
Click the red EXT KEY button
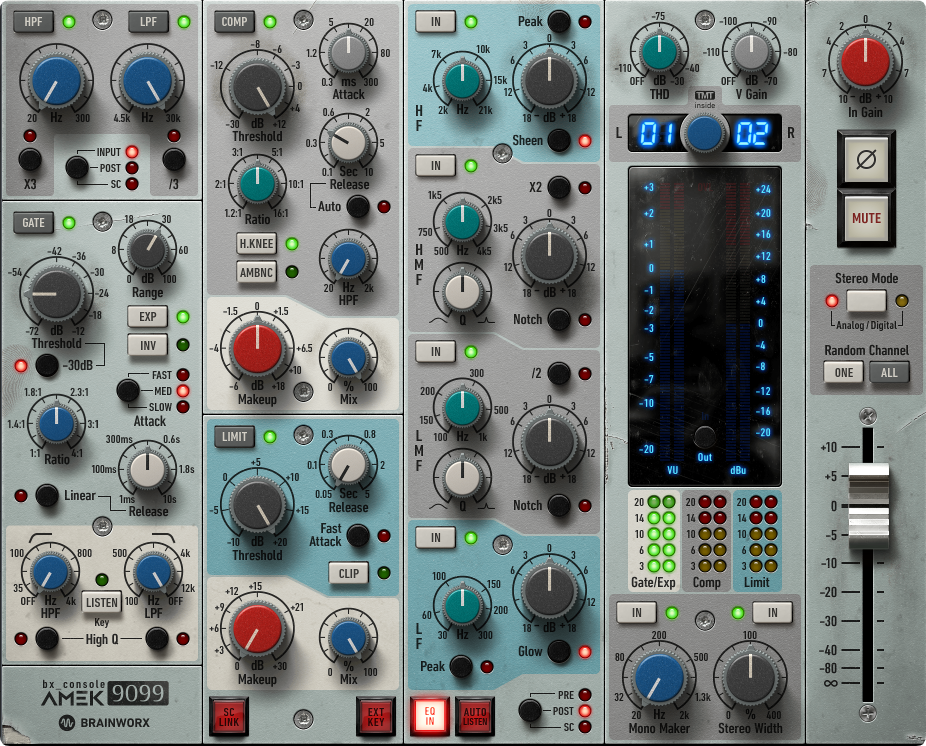point(376,716)
